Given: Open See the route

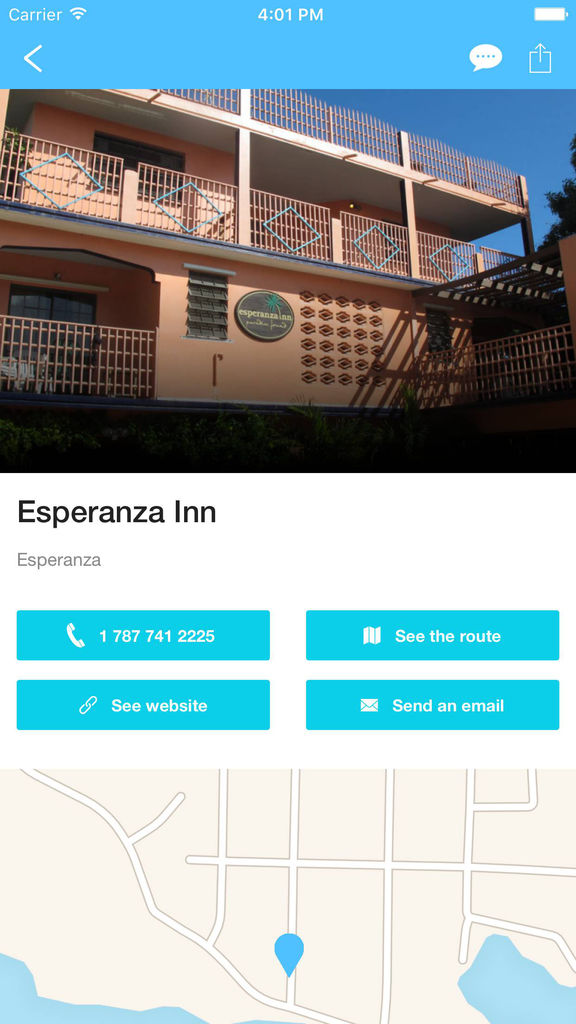Looking at the screenshot, I should 432,635.
